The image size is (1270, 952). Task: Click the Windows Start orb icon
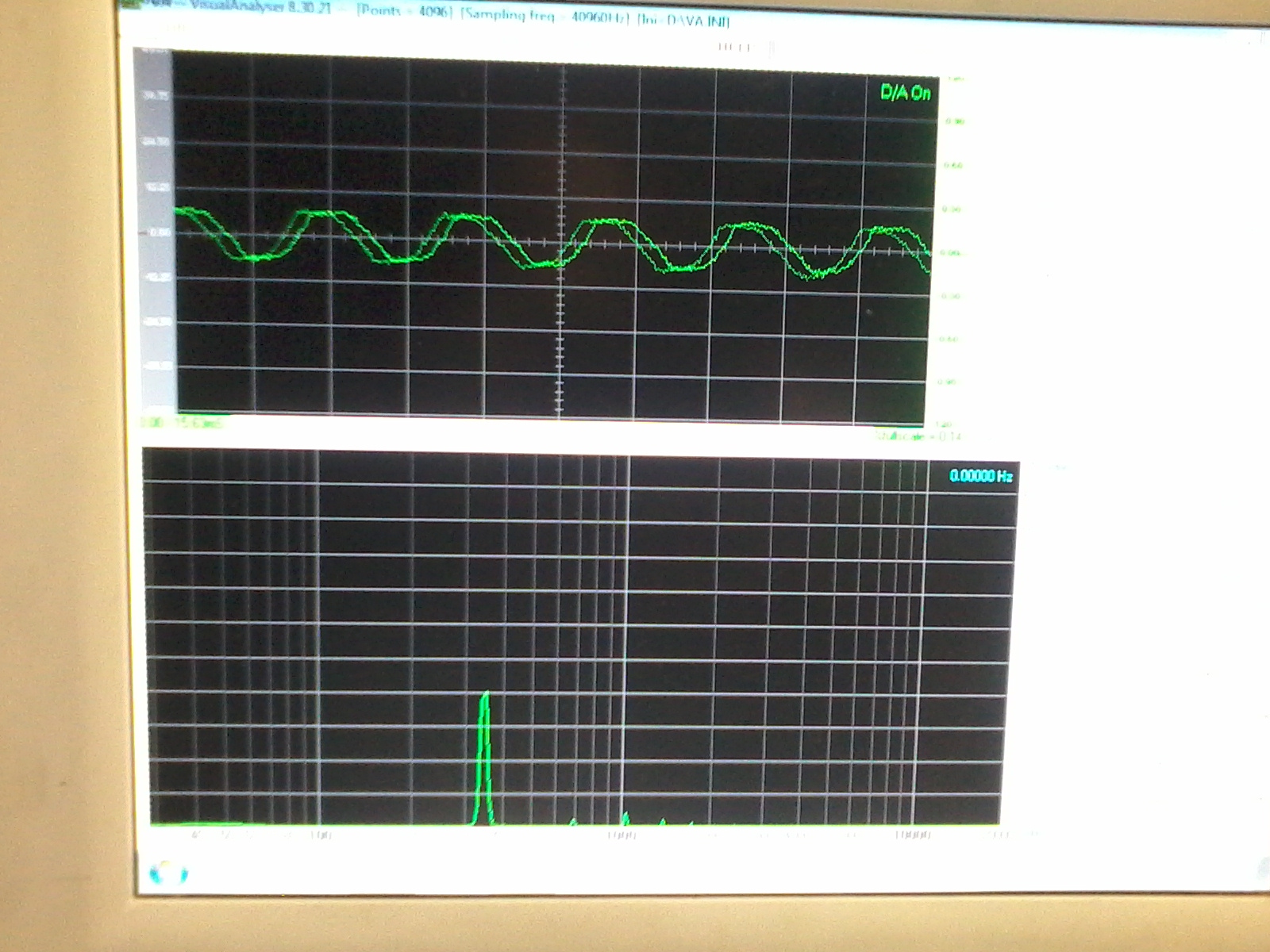tap(168, 874)
